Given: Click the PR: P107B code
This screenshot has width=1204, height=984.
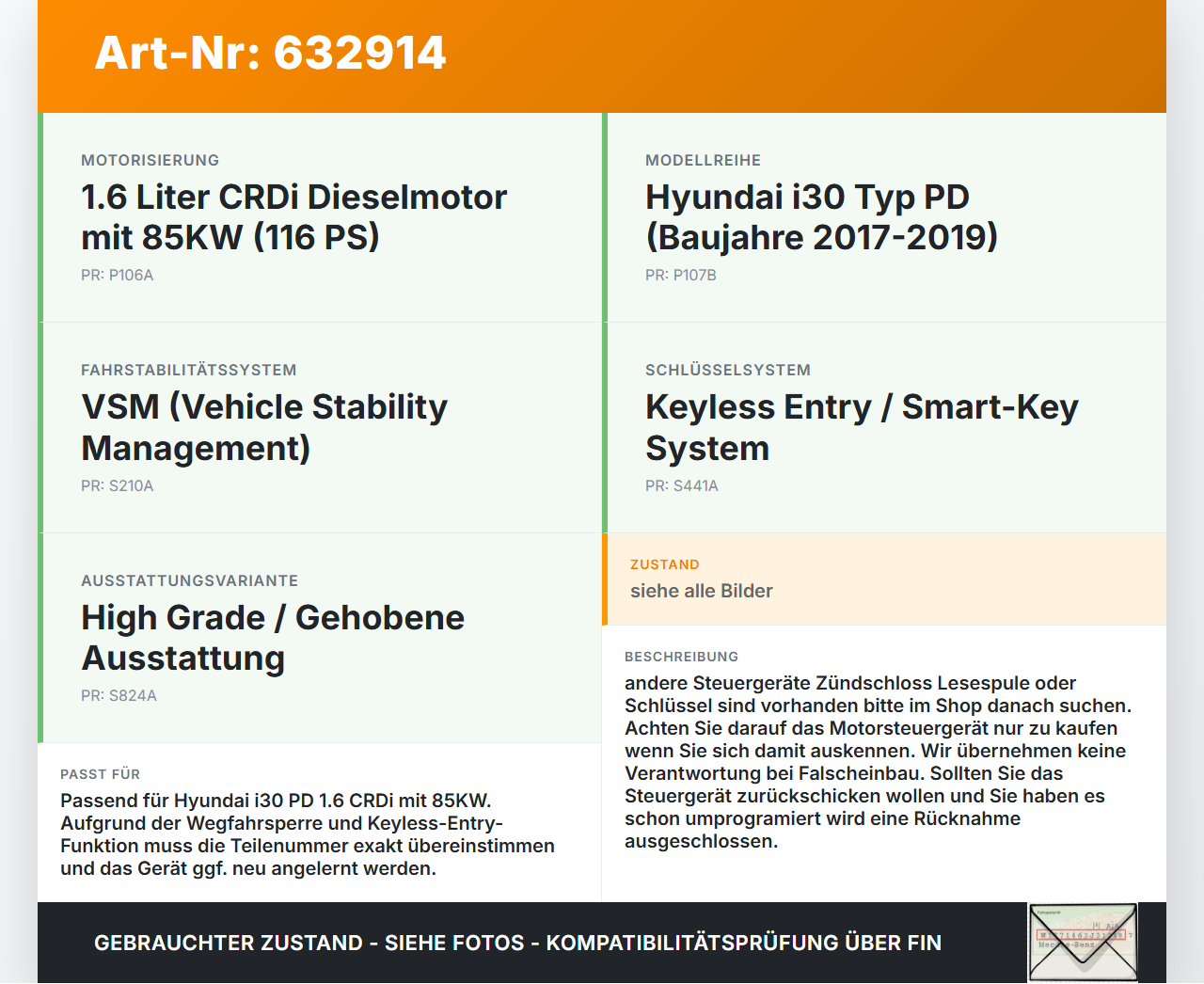Looking at the screenshot, I should [x=680, y=275].
